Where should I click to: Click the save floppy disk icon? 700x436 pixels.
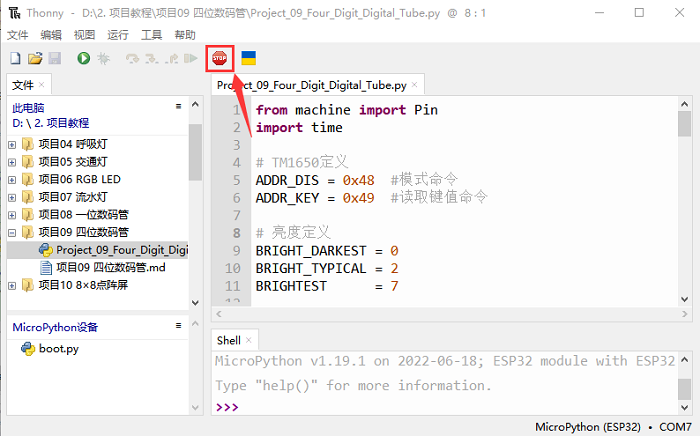coord(54,59)
